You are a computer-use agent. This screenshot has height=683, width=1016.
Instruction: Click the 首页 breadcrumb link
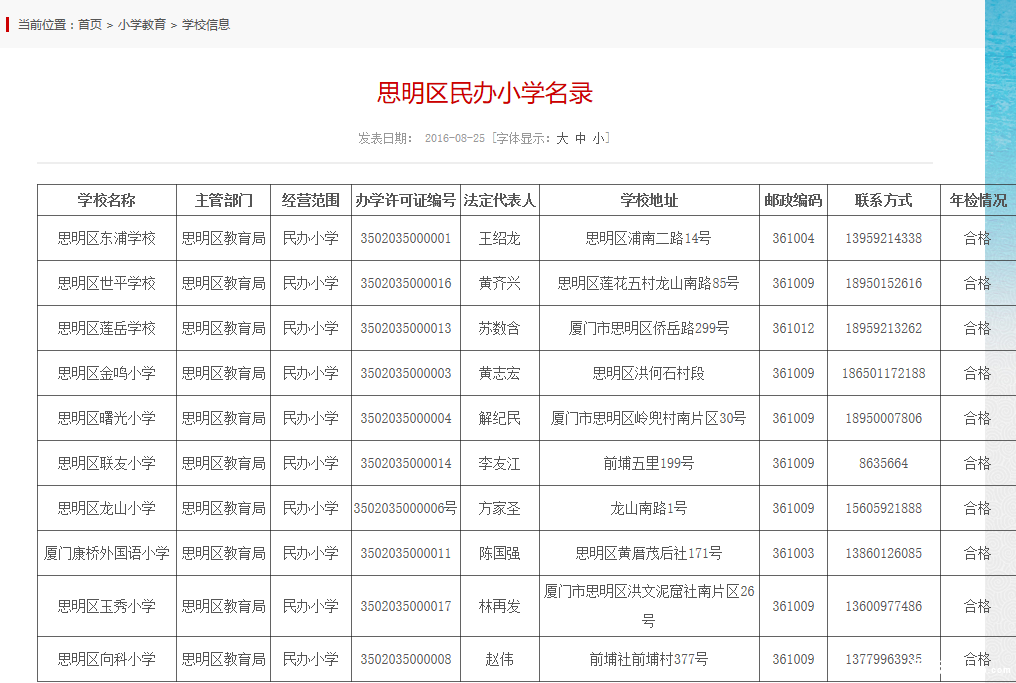pos(90,24)
